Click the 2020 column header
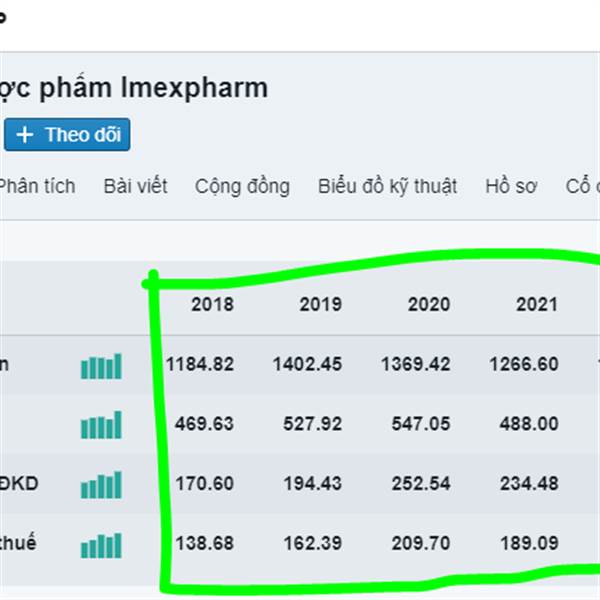600x600 pixels. (428, 305)
